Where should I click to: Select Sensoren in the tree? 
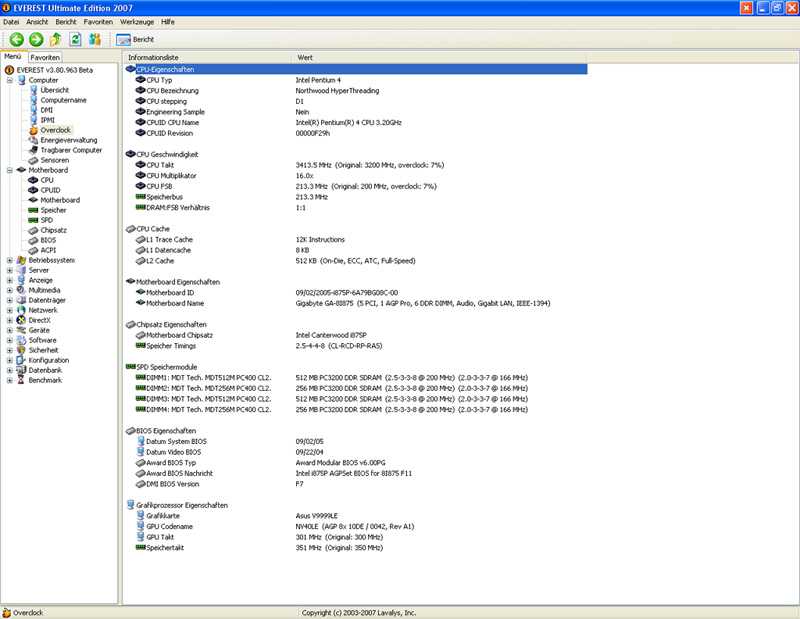pos(55,160)
